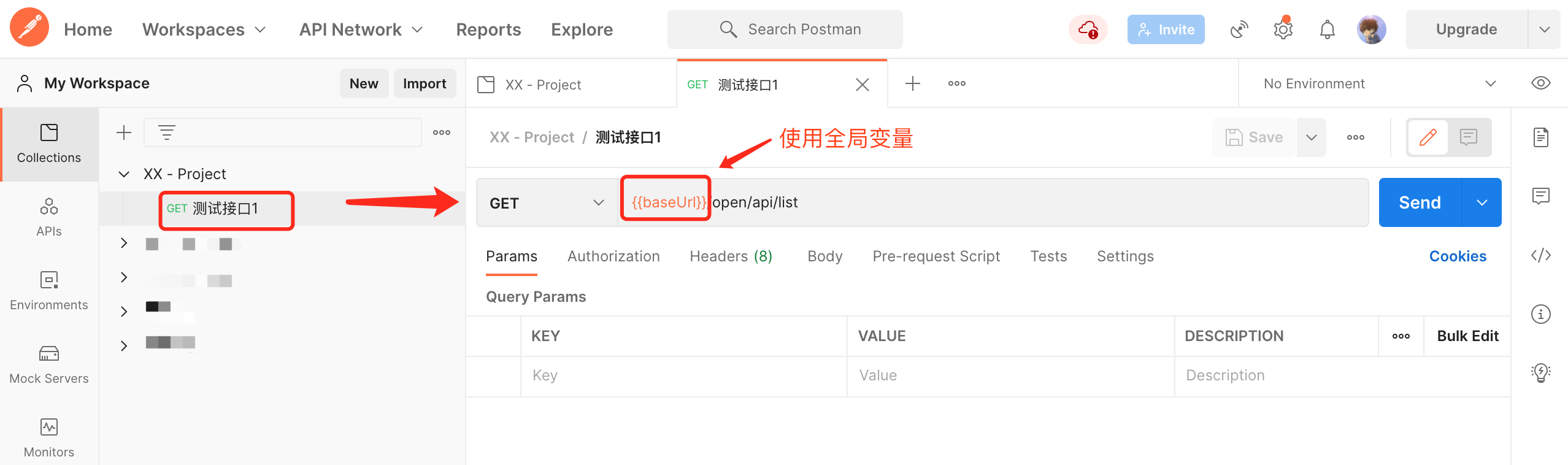Open the related collections lightbulb icon
The image size is (1568, 465).
point(1540,372)
